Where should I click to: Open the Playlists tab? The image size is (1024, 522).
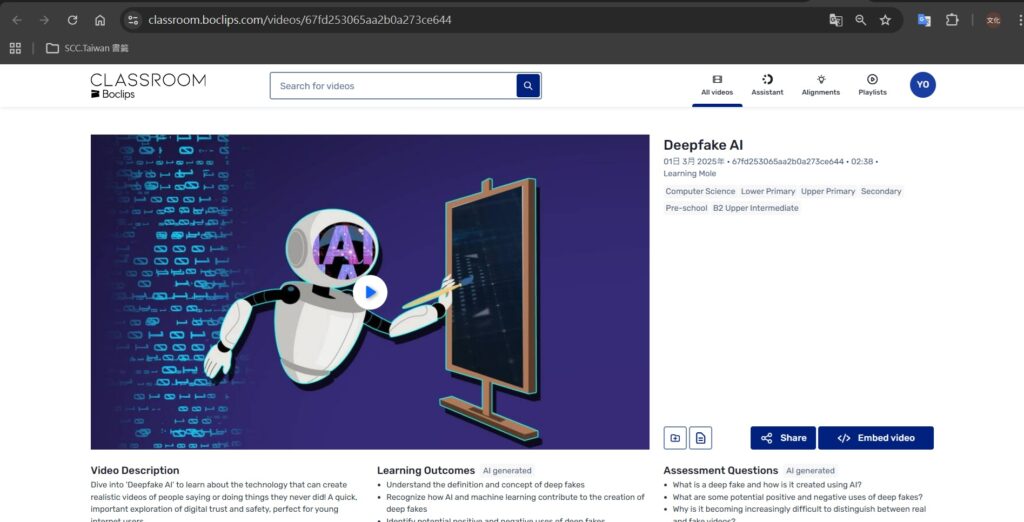[x=872, y=85]
